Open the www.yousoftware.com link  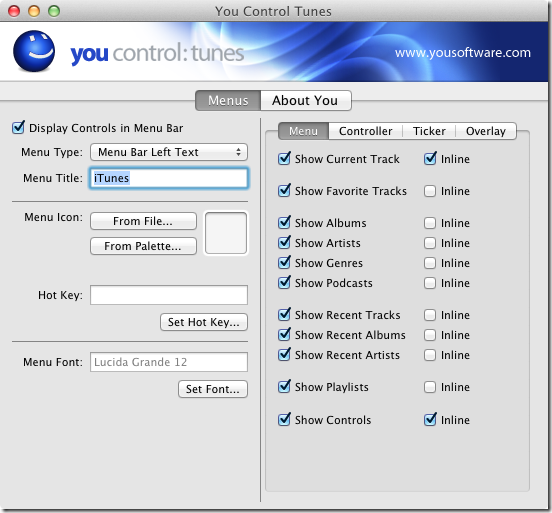pyautogui.click(x=463, y=53)
